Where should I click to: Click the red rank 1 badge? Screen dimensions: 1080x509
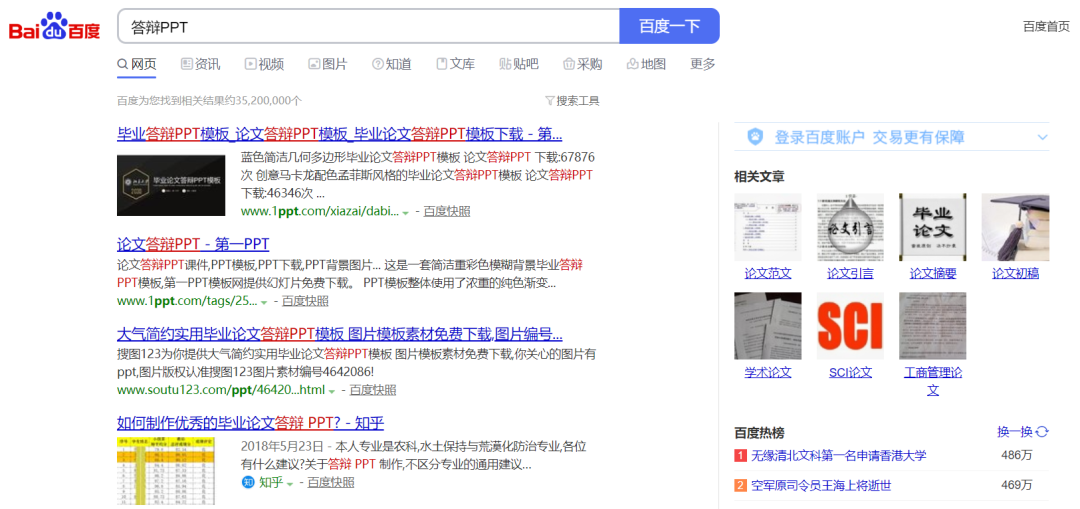740,455
